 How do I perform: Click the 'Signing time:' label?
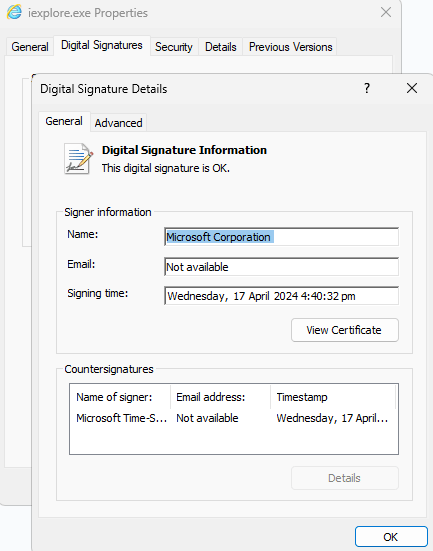[x=98, y=293]
